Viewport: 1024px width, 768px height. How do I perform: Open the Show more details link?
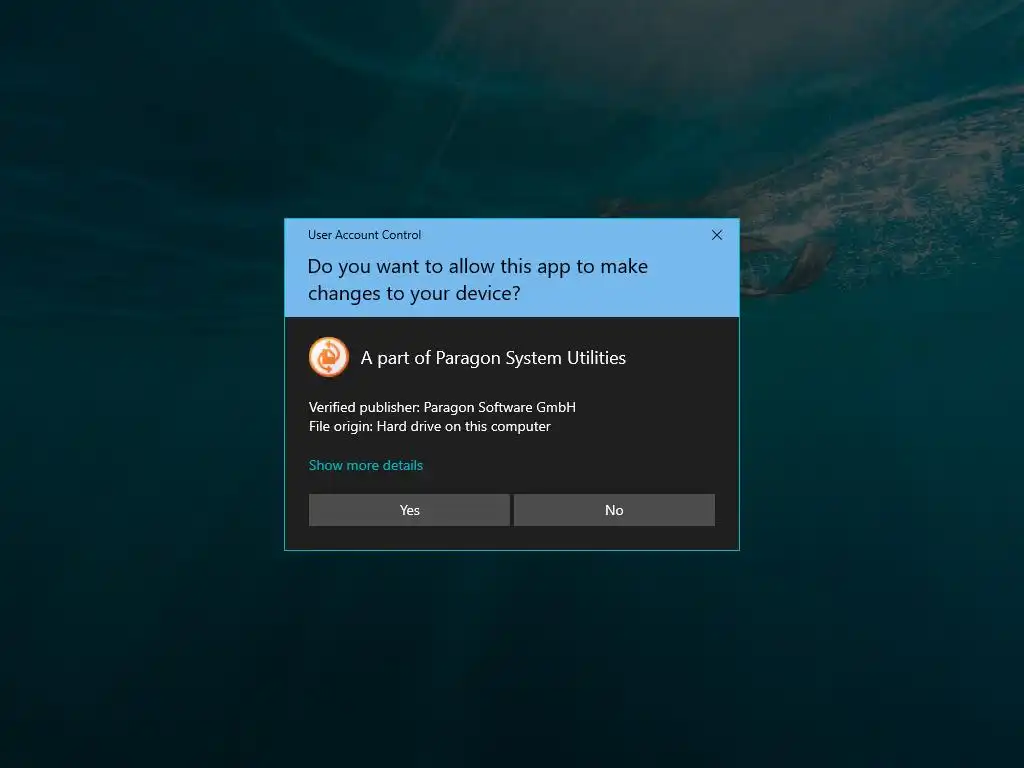click(366, 465)
